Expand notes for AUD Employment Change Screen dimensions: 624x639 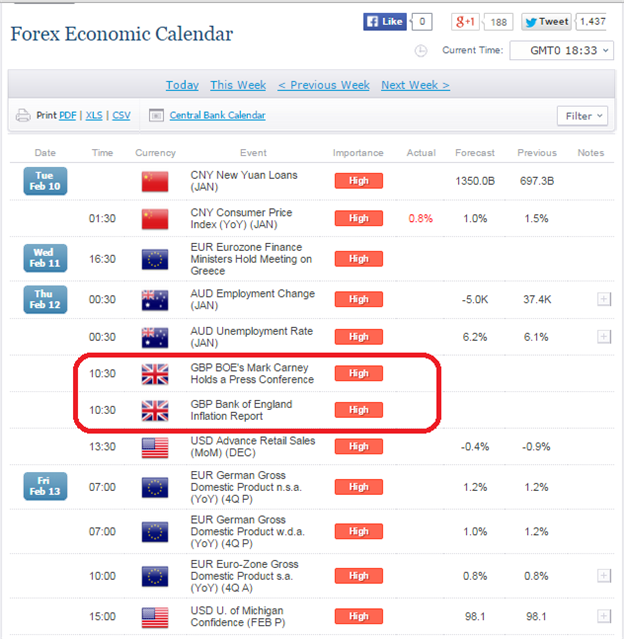pyautogui.click(x=602, y=299)
